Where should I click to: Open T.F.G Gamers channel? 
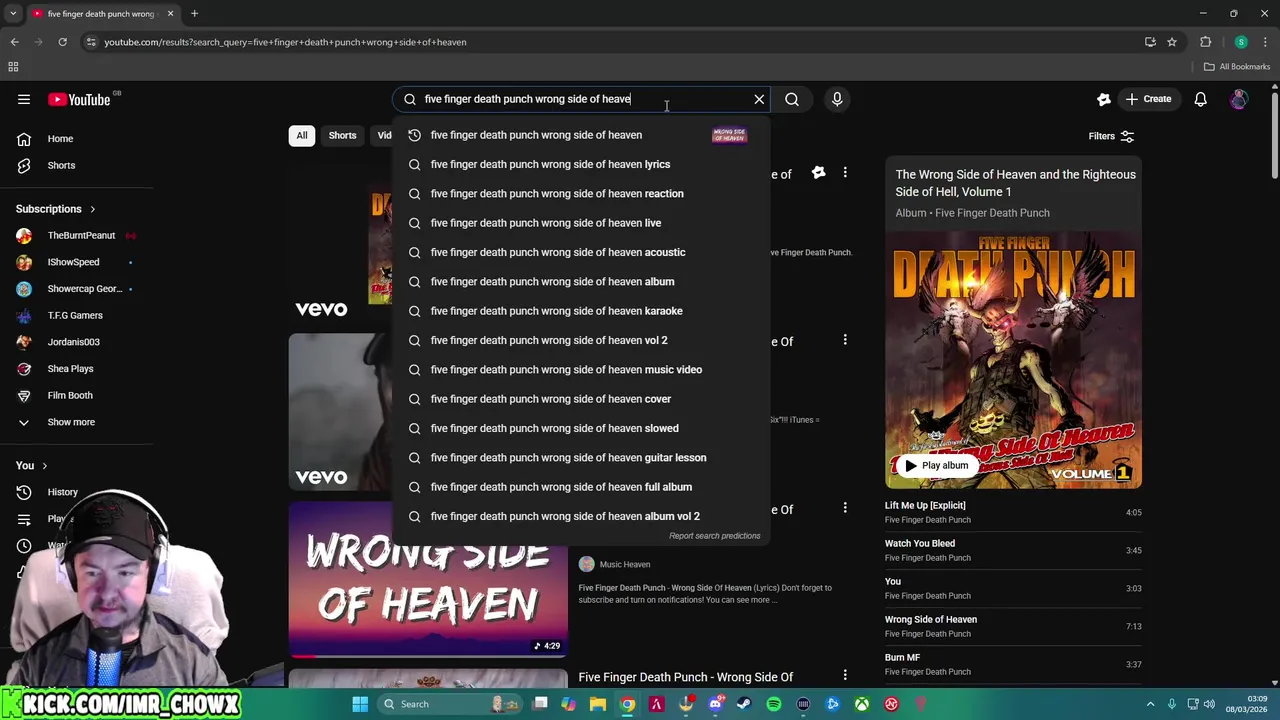point(75,315)
